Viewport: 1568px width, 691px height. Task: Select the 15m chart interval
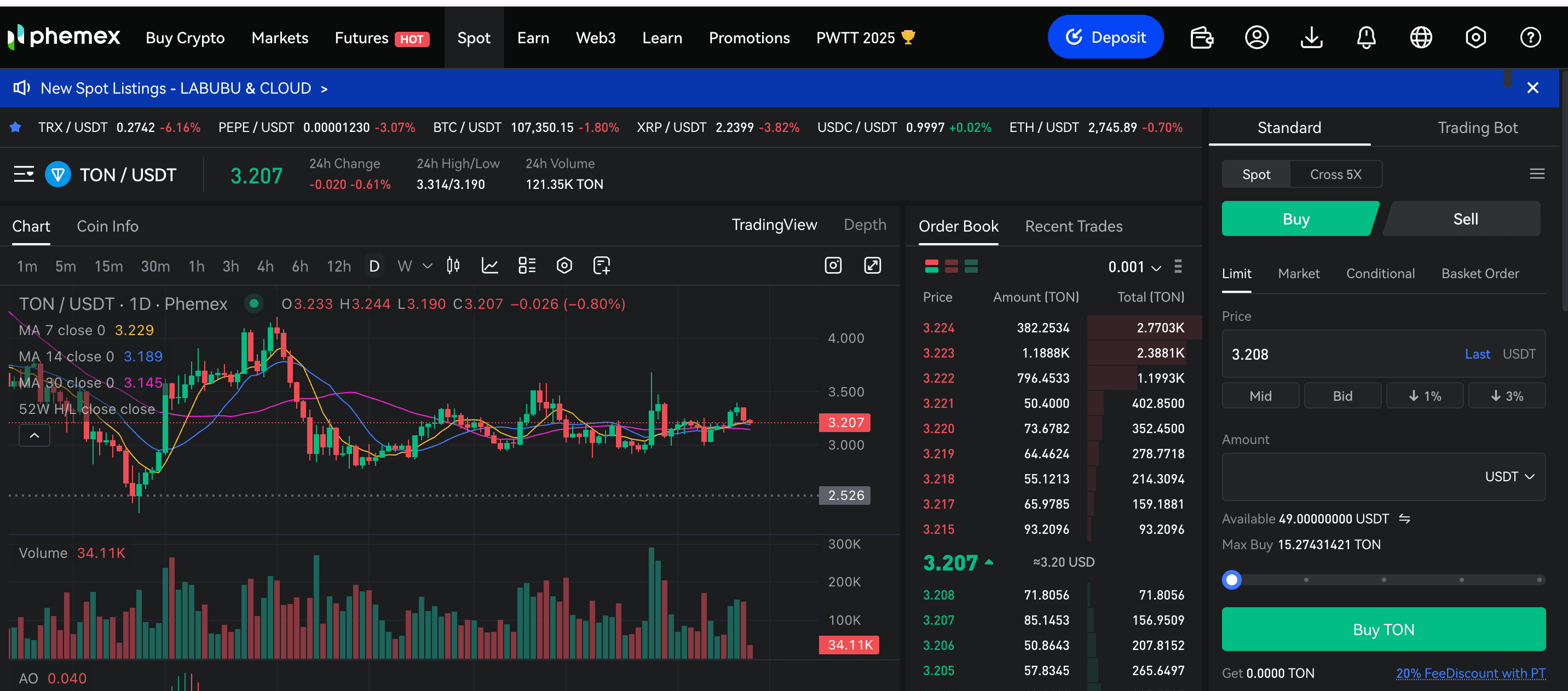click(x=109, y=267)
